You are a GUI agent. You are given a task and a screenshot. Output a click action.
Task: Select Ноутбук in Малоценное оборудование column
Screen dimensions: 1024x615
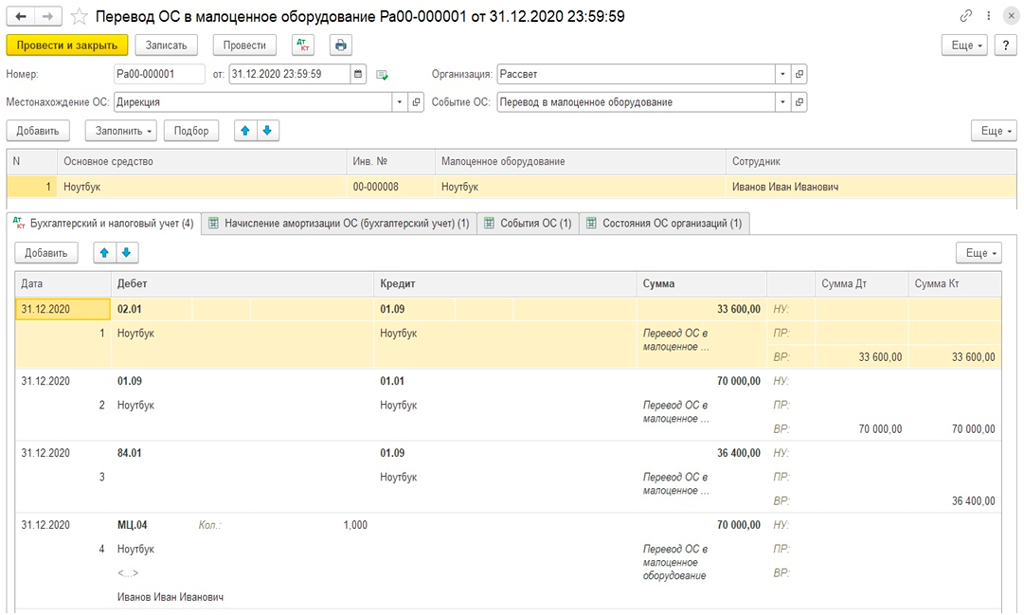[x=581, y=187]
